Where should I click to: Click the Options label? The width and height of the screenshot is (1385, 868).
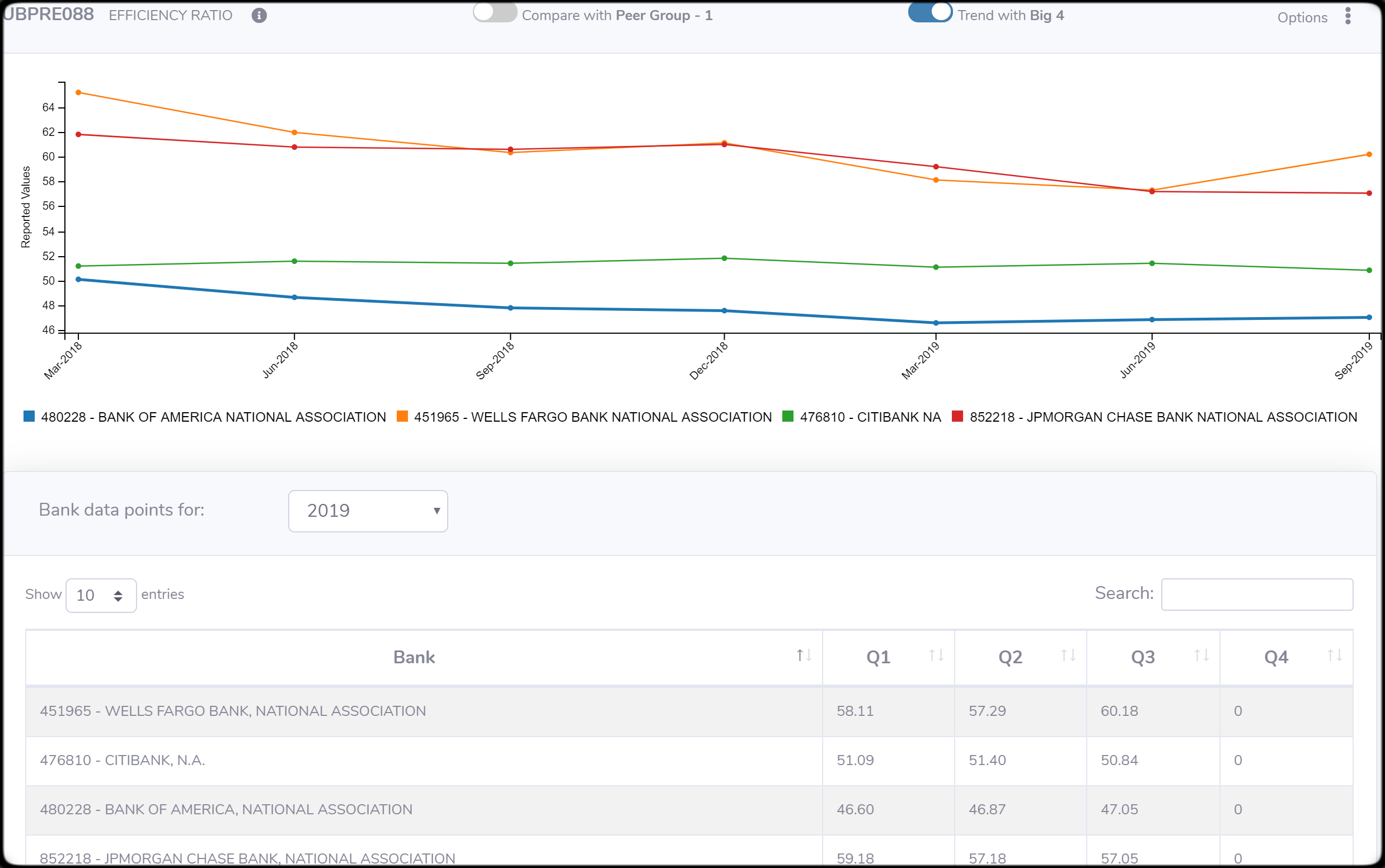click(x=1302, y=18)
